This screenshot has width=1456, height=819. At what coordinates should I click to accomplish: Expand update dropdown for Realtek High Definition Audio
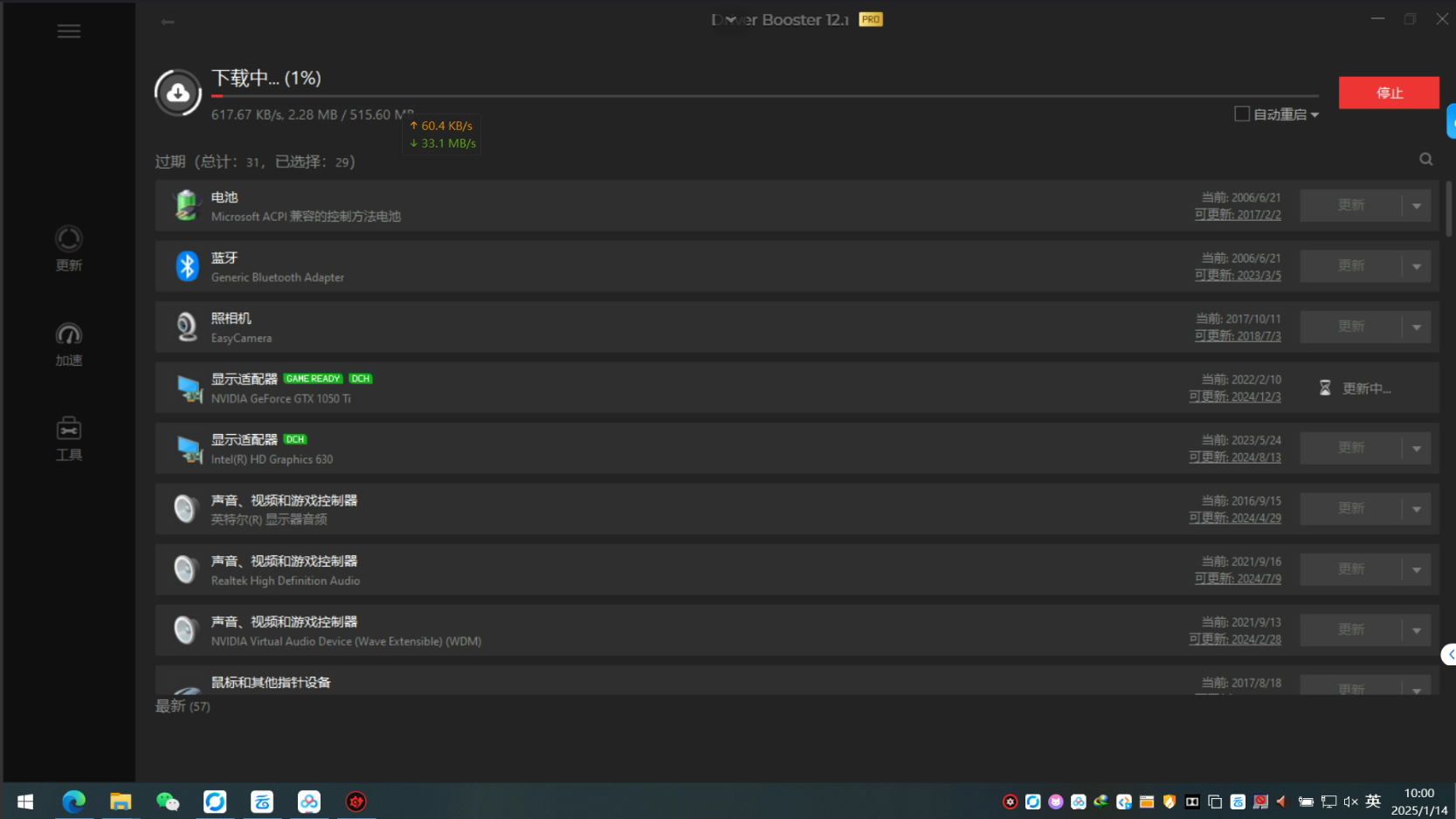(x=1417, y=570)
